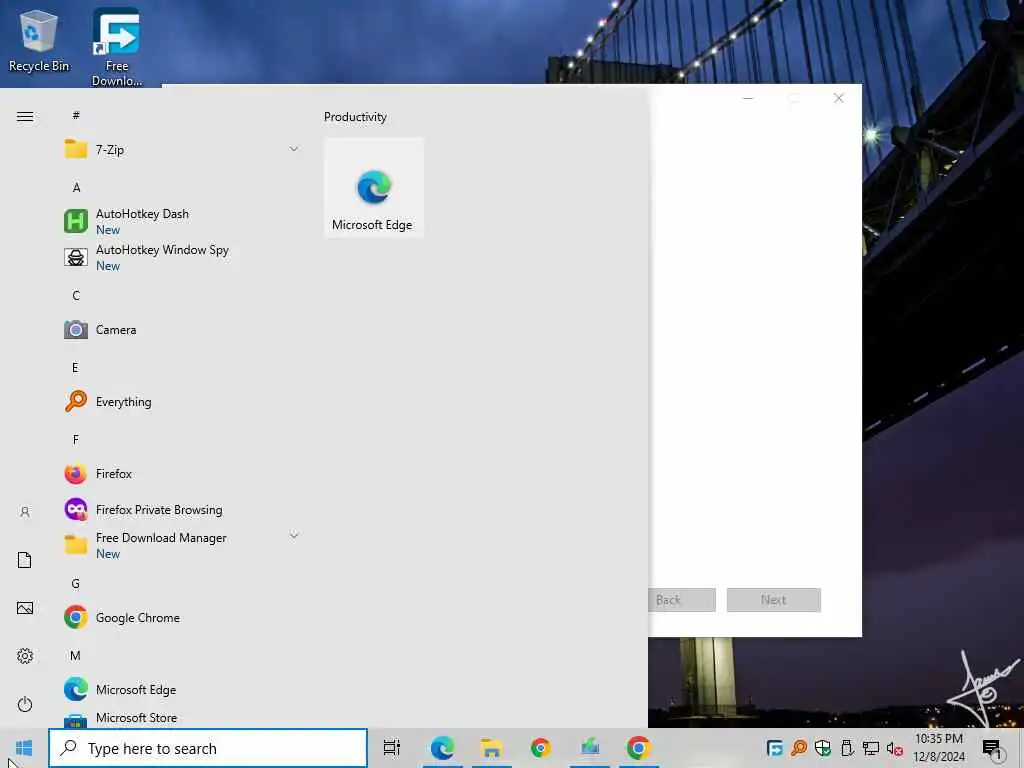Open the Free Download Manager folder
The image size is (1024, 768).
pyautogui.click(x=182, y=545)
